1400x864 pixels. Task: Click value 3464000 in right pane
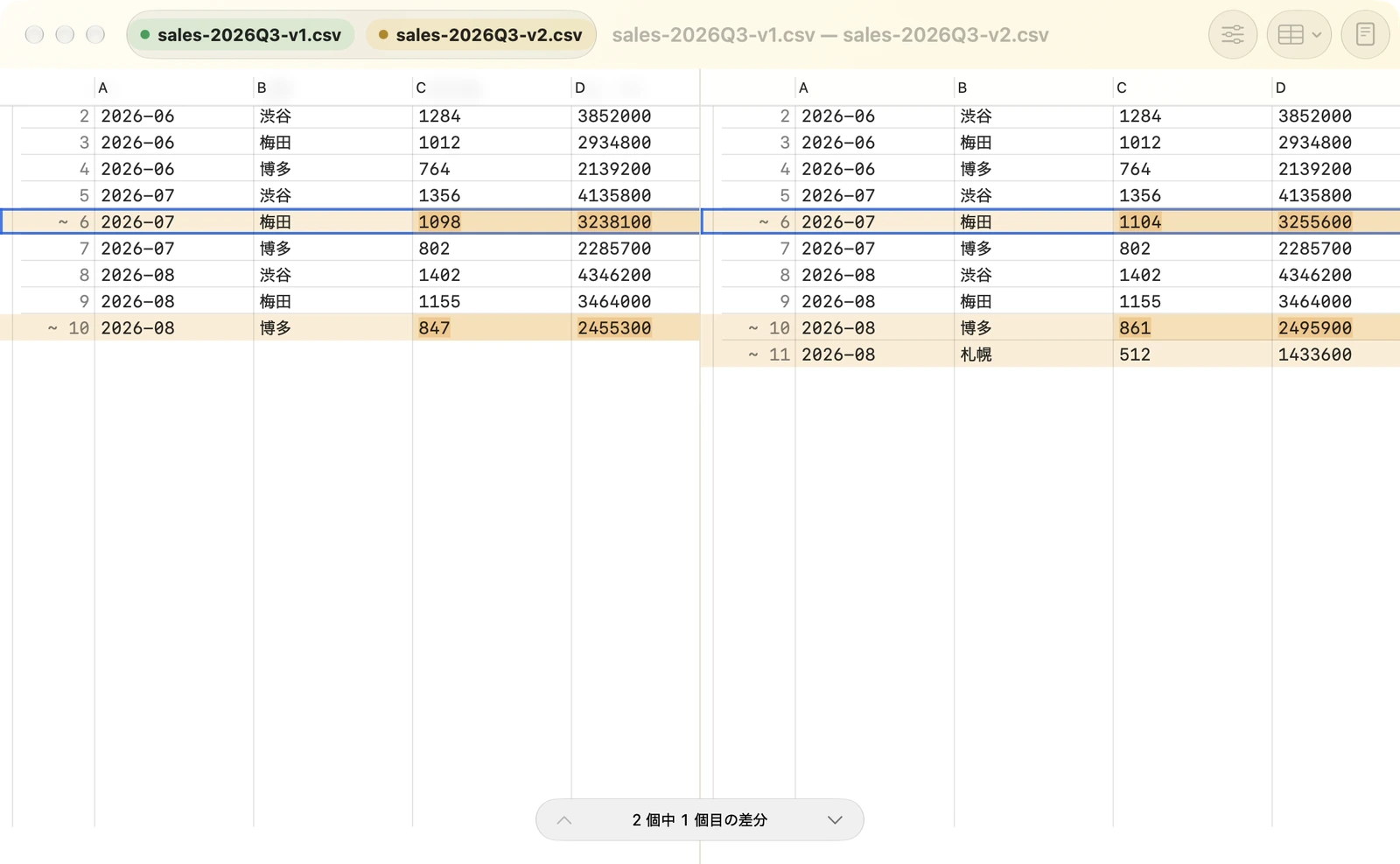1315,302
